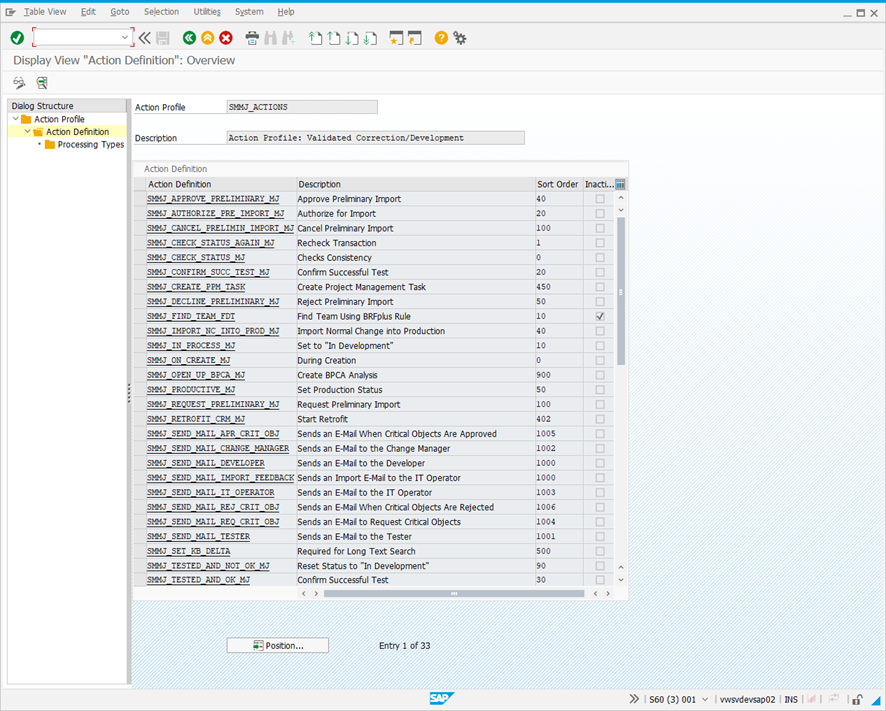Viewport: 886px width, 711px height.
Task: Click the Position... button
Action: (x=278, y=646)
